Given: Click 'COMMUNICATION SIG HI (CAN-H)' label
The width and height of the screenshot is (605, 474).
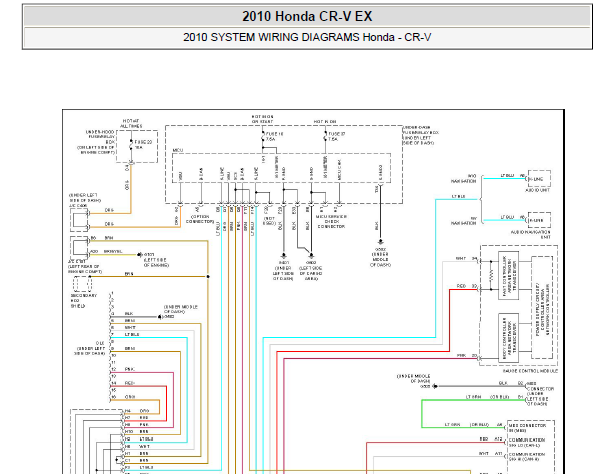Looking at the screenshot, I should tap(526, 457).
